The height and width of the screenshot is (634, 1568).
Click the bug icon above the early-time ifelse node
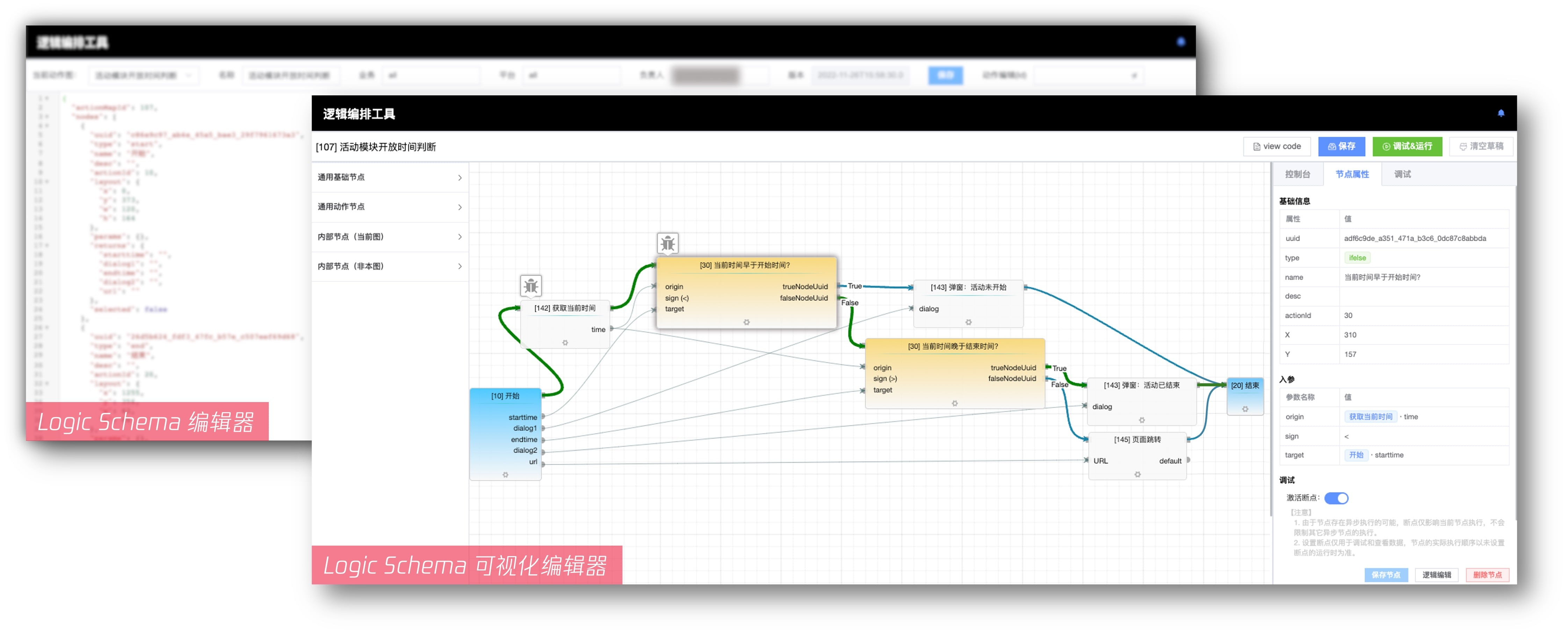[x=667, y=243]
